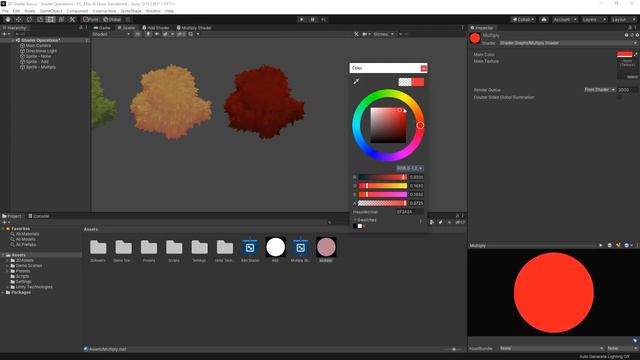
Task: Select the Rotate tool in toolbar
Action: (x=29, y=19)
